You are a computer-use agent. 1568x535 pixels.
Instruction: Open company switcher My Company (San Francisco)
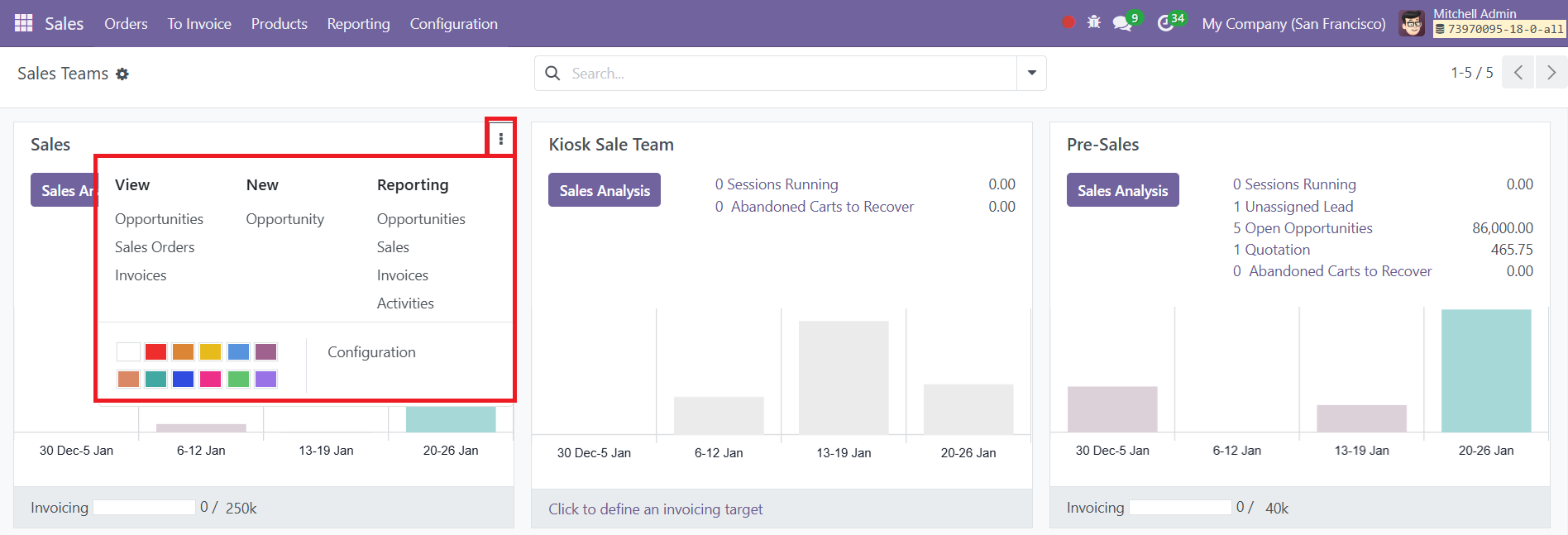[1293, 24]
